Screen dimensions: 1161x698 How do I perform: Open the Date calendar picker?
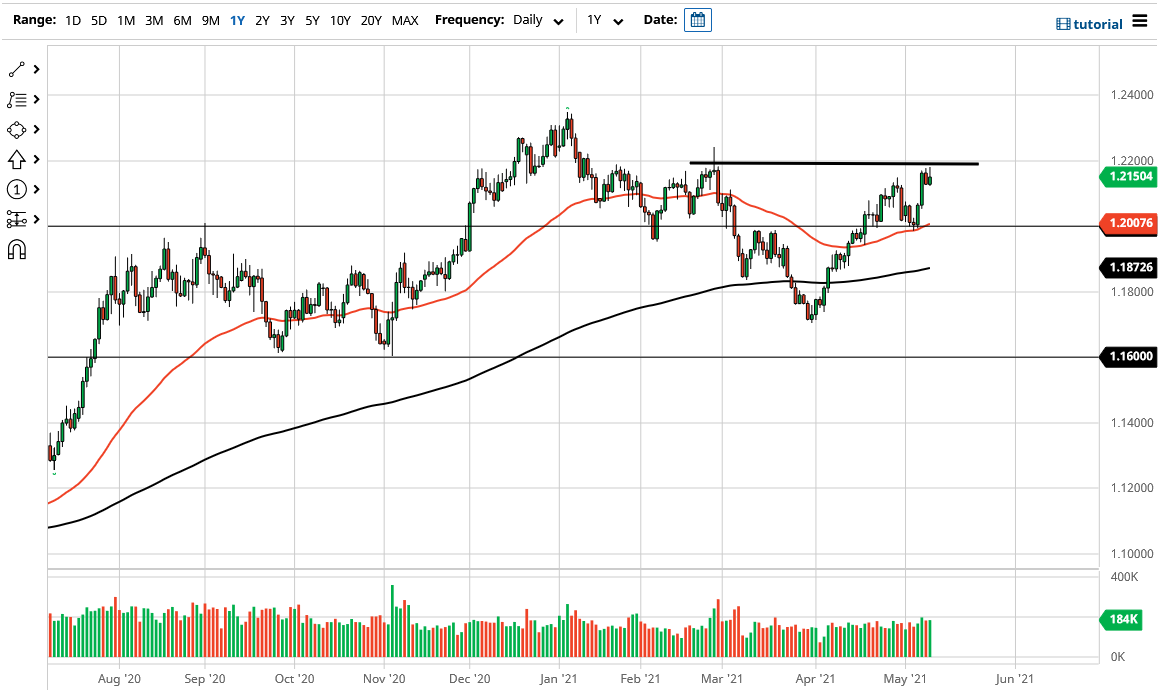(697, 19)
